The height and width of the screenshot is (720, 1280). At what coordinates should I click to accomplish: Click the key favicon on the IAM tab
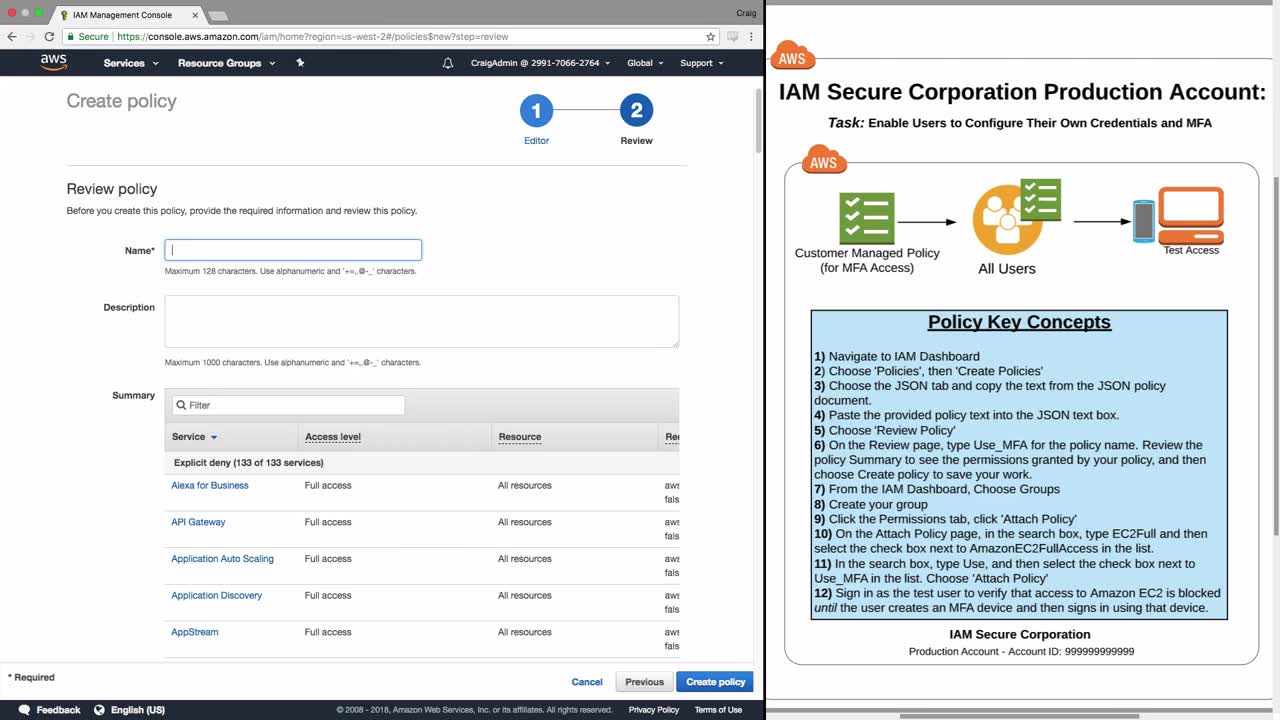65,15
